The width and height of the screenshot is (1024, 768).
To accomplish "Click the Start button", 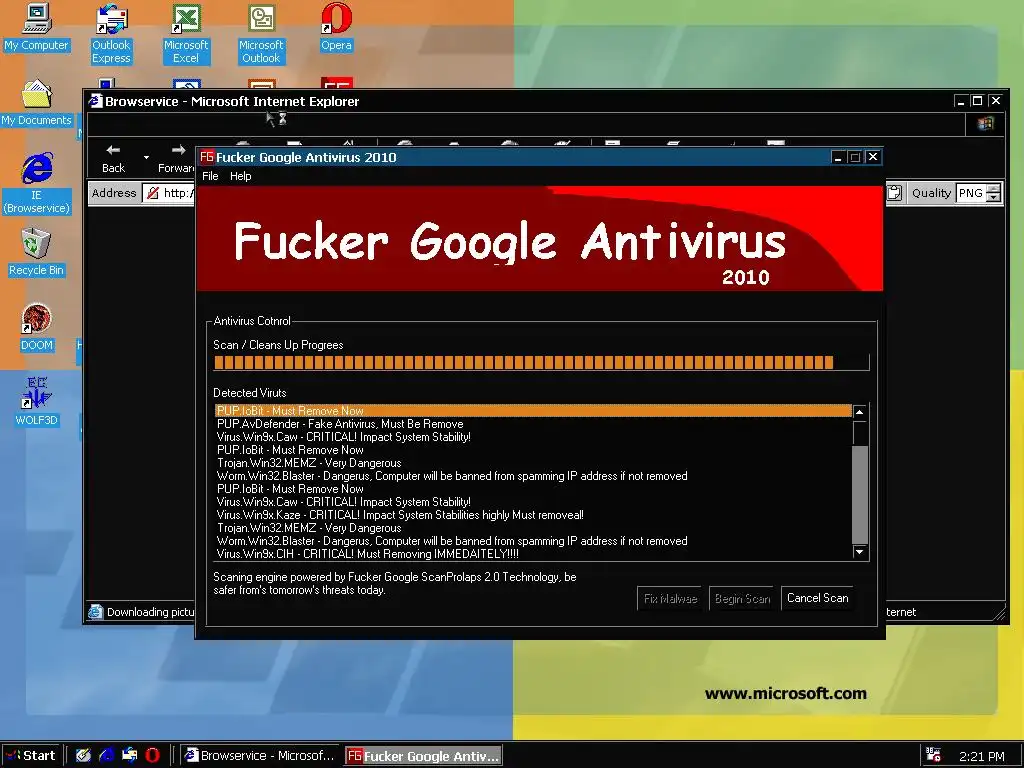I will click(x=31, y=756).
